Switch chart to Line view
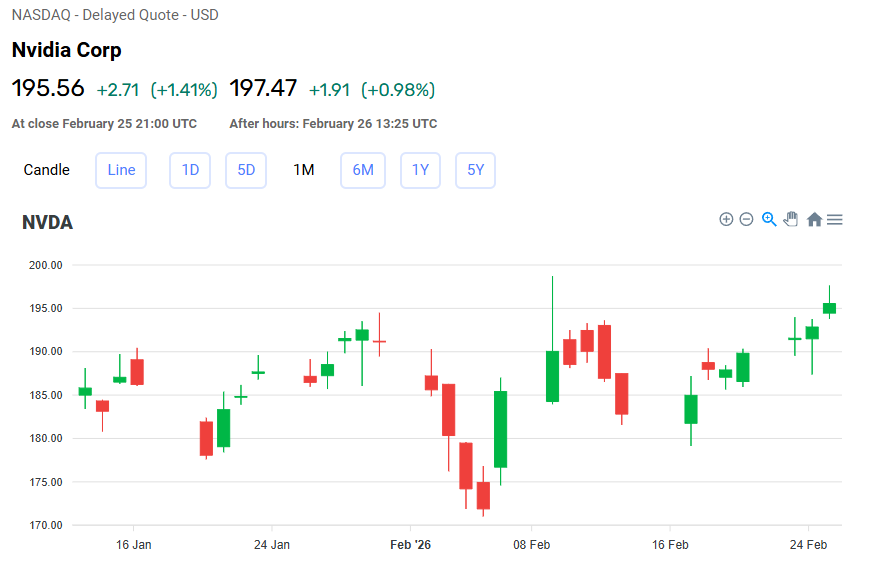This screenshot has height=577, width=882. [121, 170]
